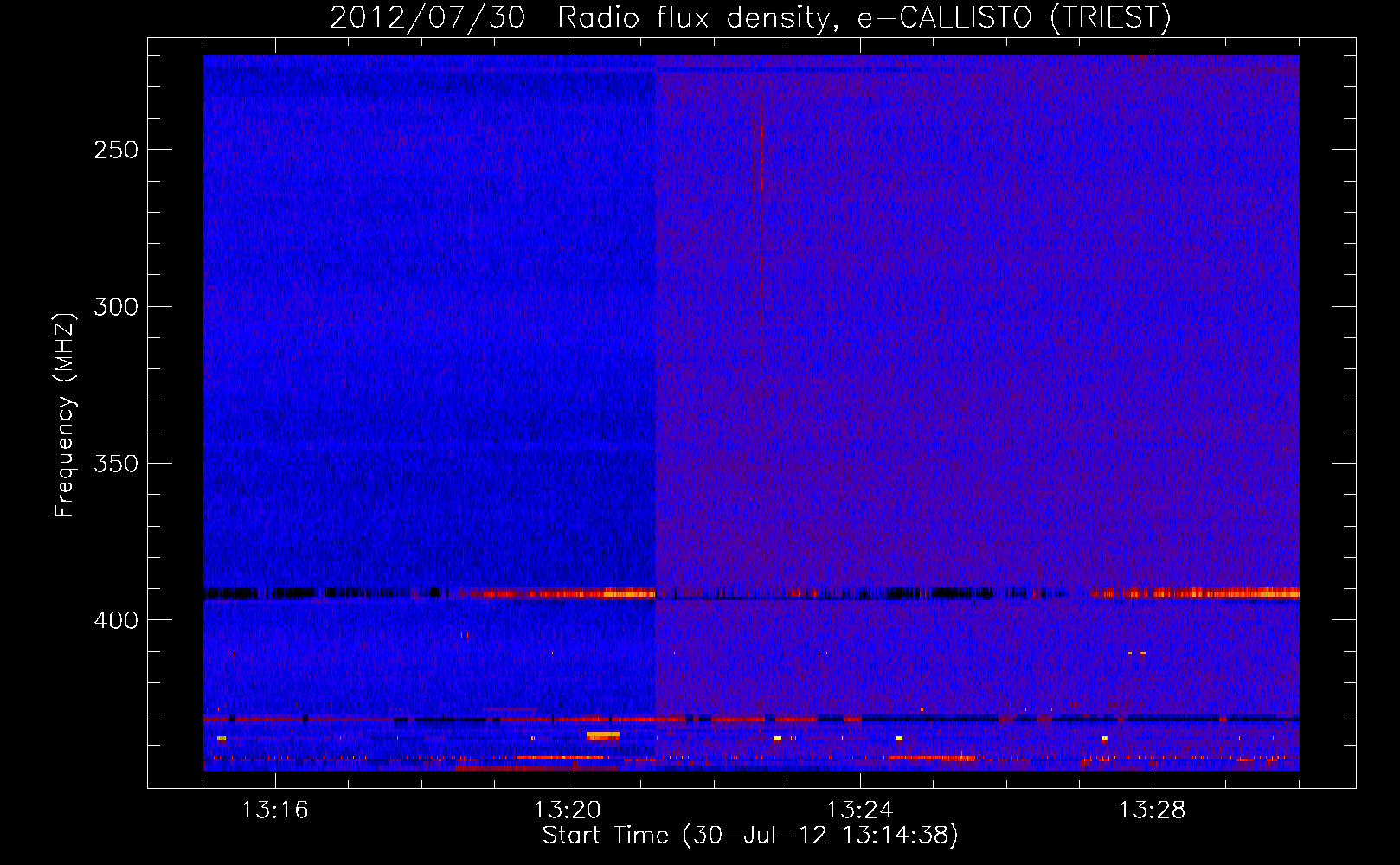Click the 13:28 time tick label
The height and width of the screenshot is (865, 1400).
pos(1152,811)
